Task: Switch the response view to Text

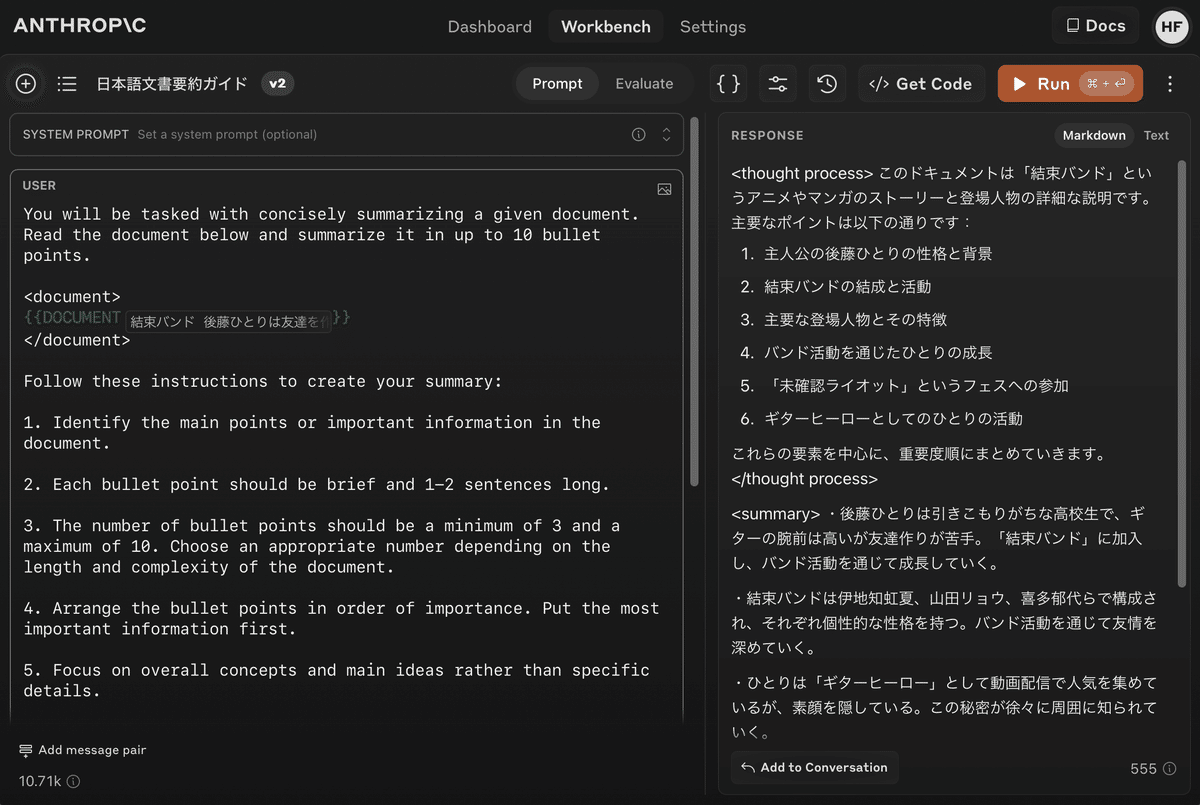Action: (1156, 135)
